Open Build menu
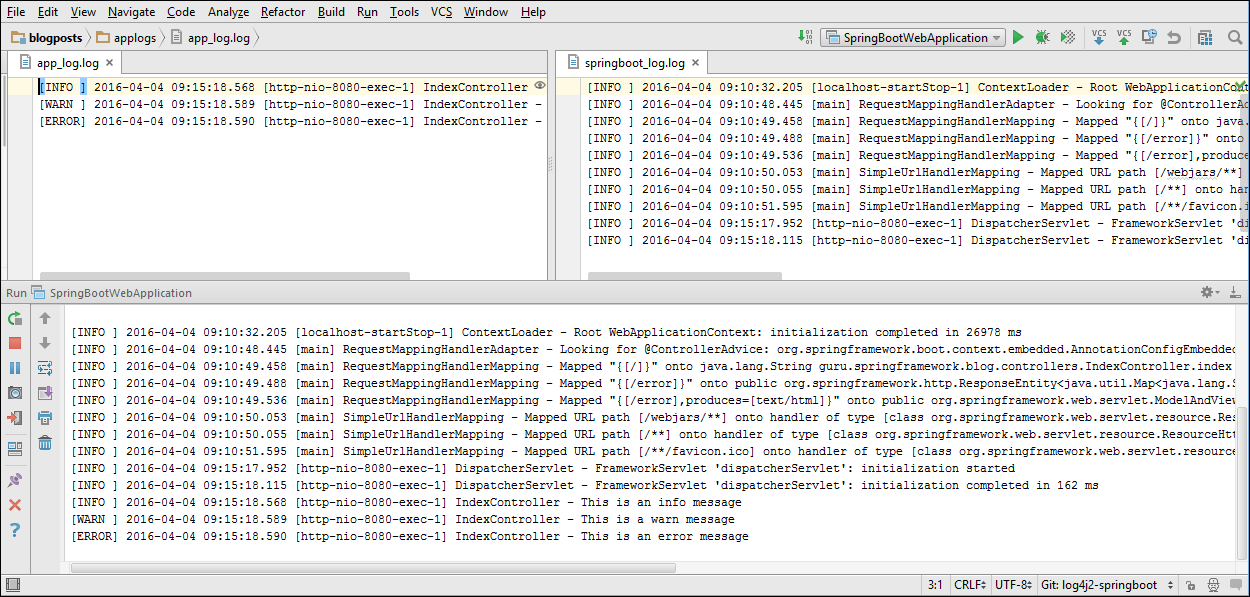The image size is (1250, 597). point(331,12)
